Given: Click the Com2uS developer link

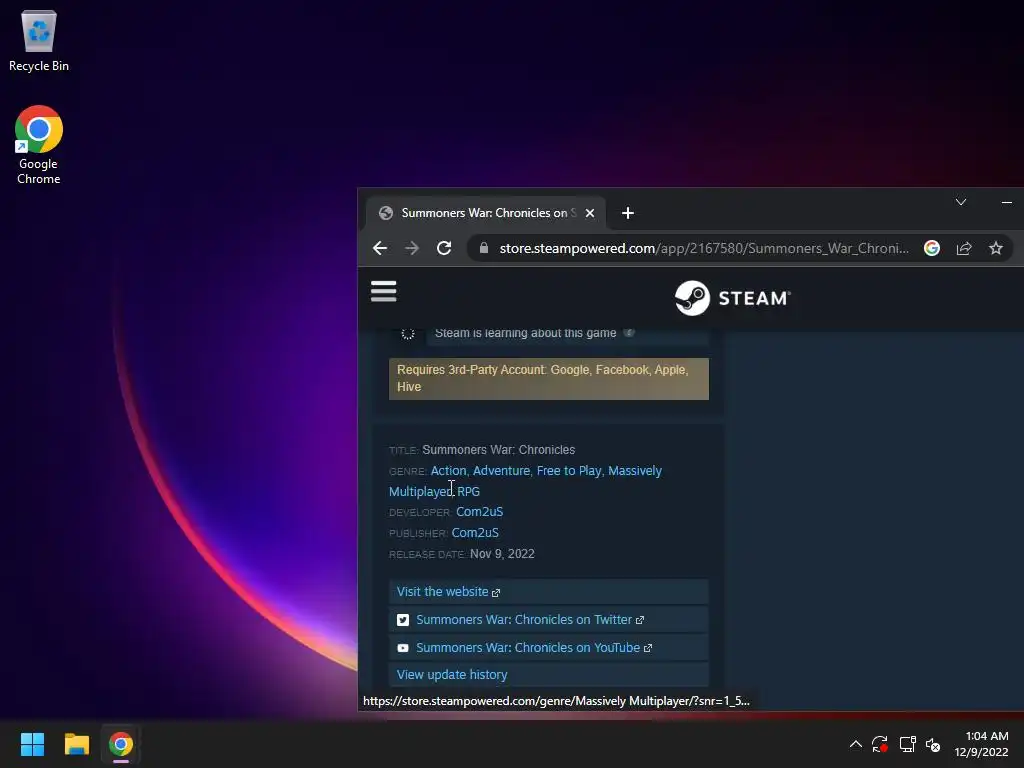Looking at the screenshot, I should pyautogui.click(x=479, y=512).
